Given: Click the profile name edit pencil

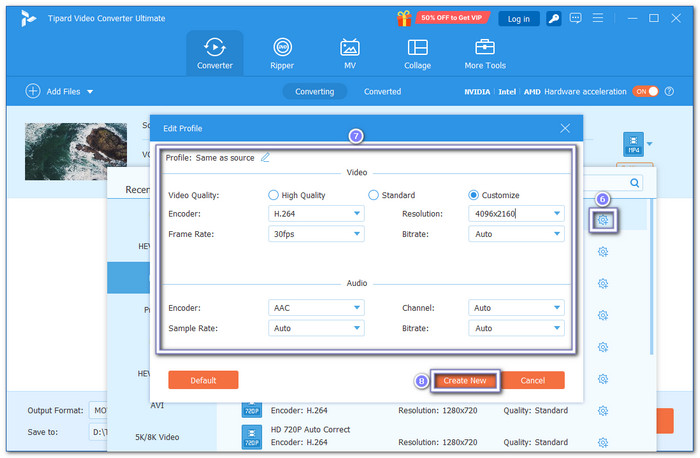Looking at the screenshot, I should (265, 158).
